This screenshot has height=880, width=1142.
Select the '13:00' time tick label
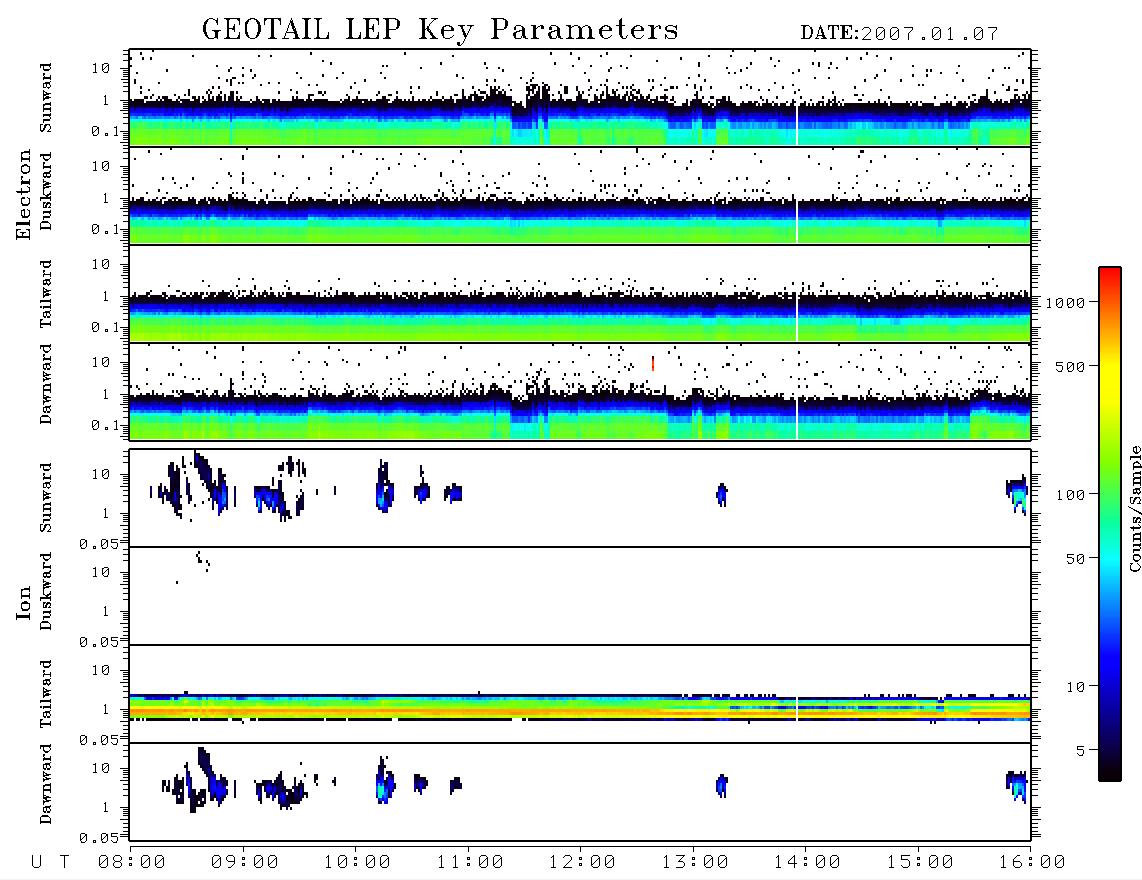695,862
